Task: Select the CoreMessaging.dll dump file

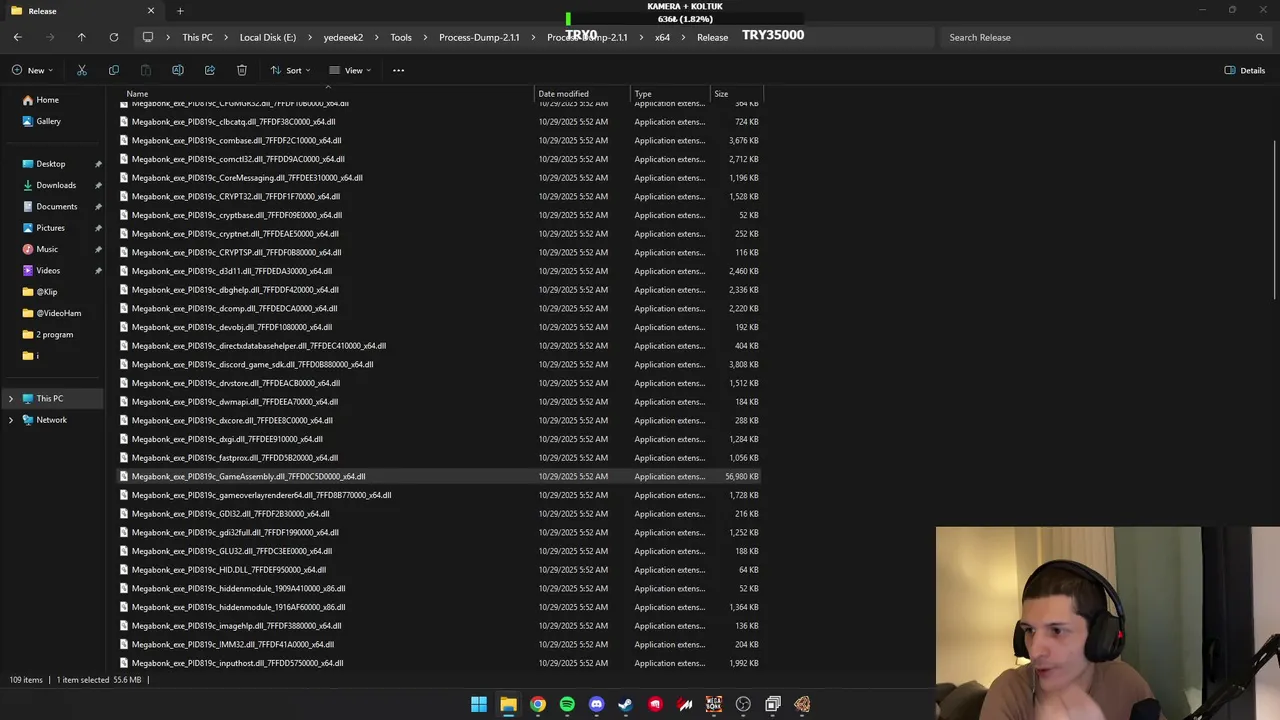Action: pos(439,178)
